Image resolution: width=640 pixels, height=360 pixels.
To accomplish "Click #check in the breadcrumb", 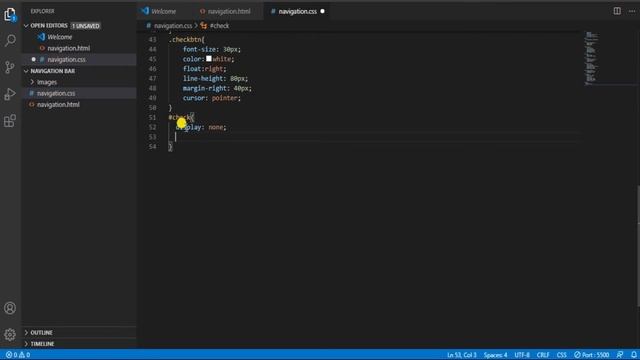I will point(219,26).
